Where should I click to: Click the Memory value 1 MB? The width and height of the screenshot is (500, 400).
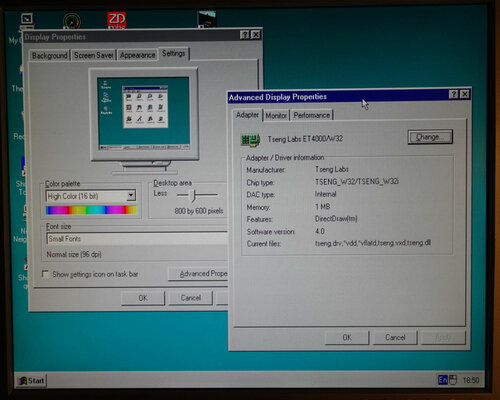pos(322,207)
